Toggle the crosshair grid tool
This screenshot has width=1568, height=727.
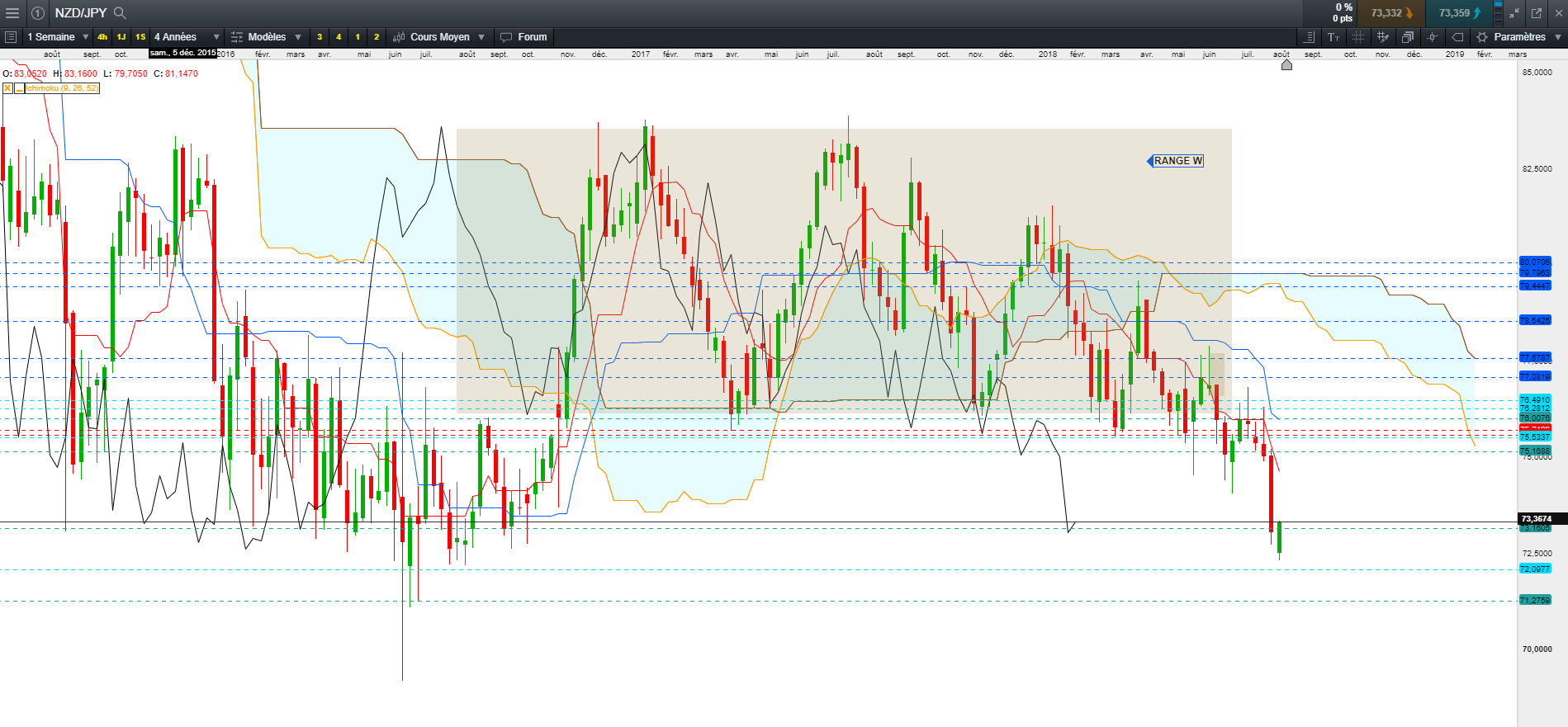pyautogui.click(x=1358, y=37)
